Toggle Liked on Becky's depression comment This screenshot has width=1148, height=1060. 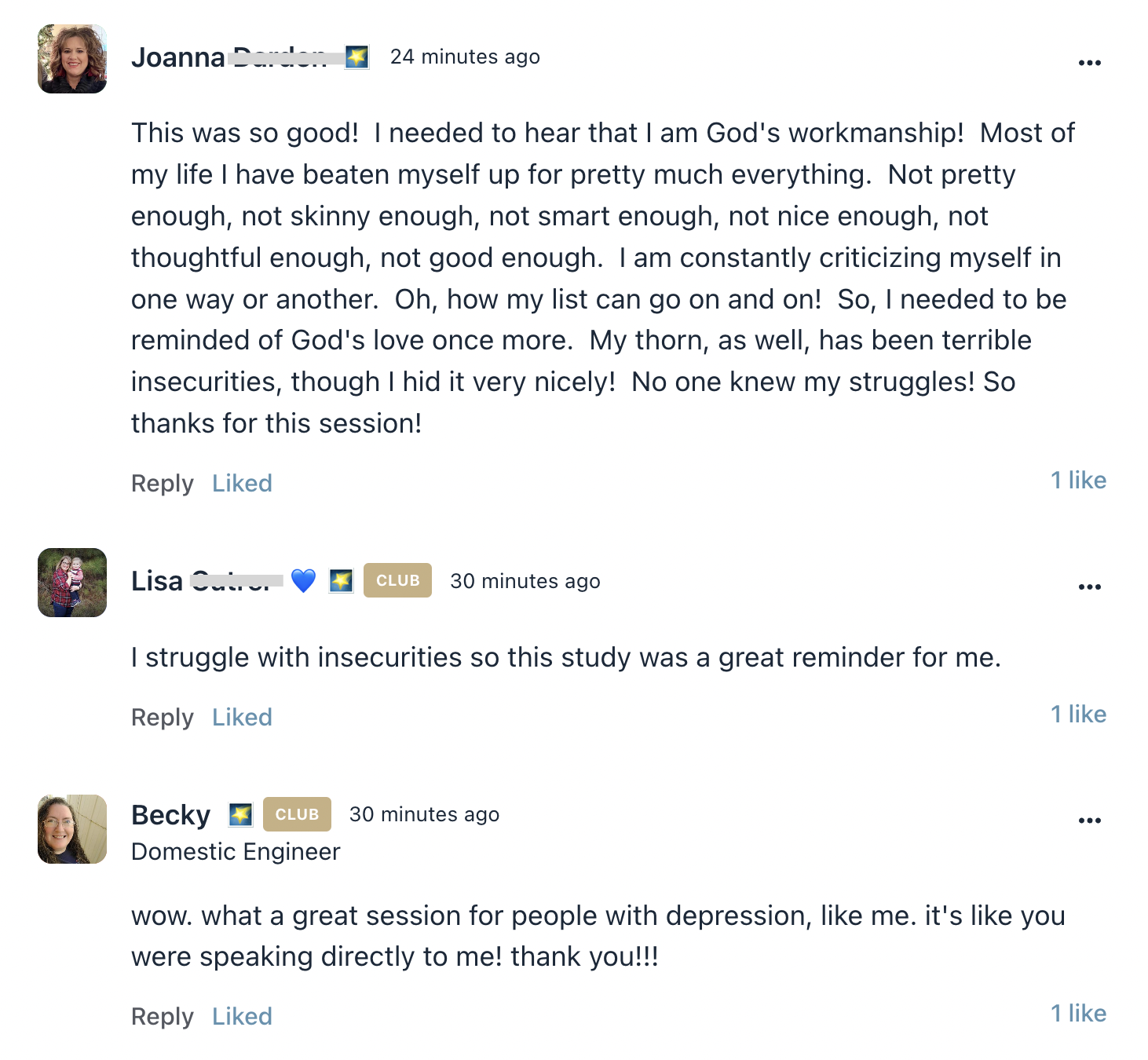(242, 1016)
